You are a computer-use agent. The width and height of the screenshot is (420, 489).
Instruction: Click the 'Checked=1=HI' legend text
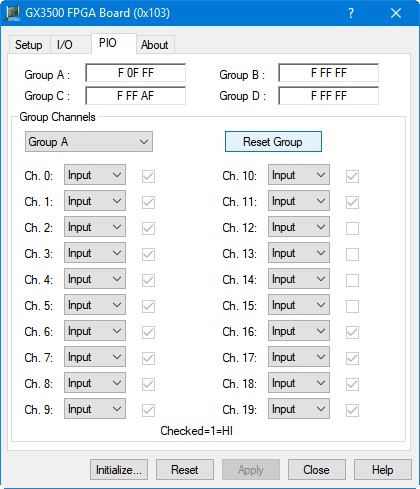pos(197,431)
